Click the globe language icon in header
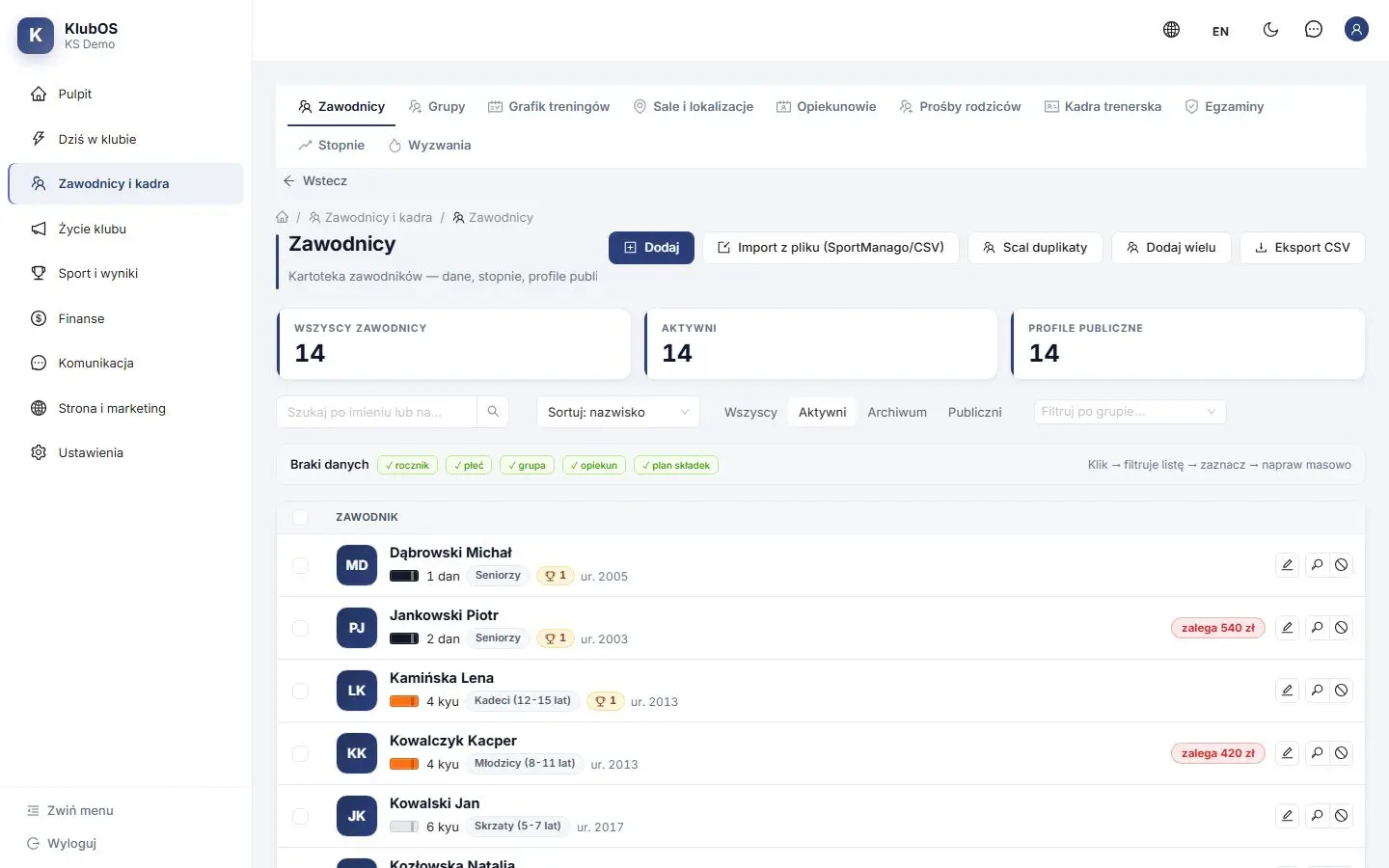The height and width of the screenshot is (868, 1389). 1171,30
